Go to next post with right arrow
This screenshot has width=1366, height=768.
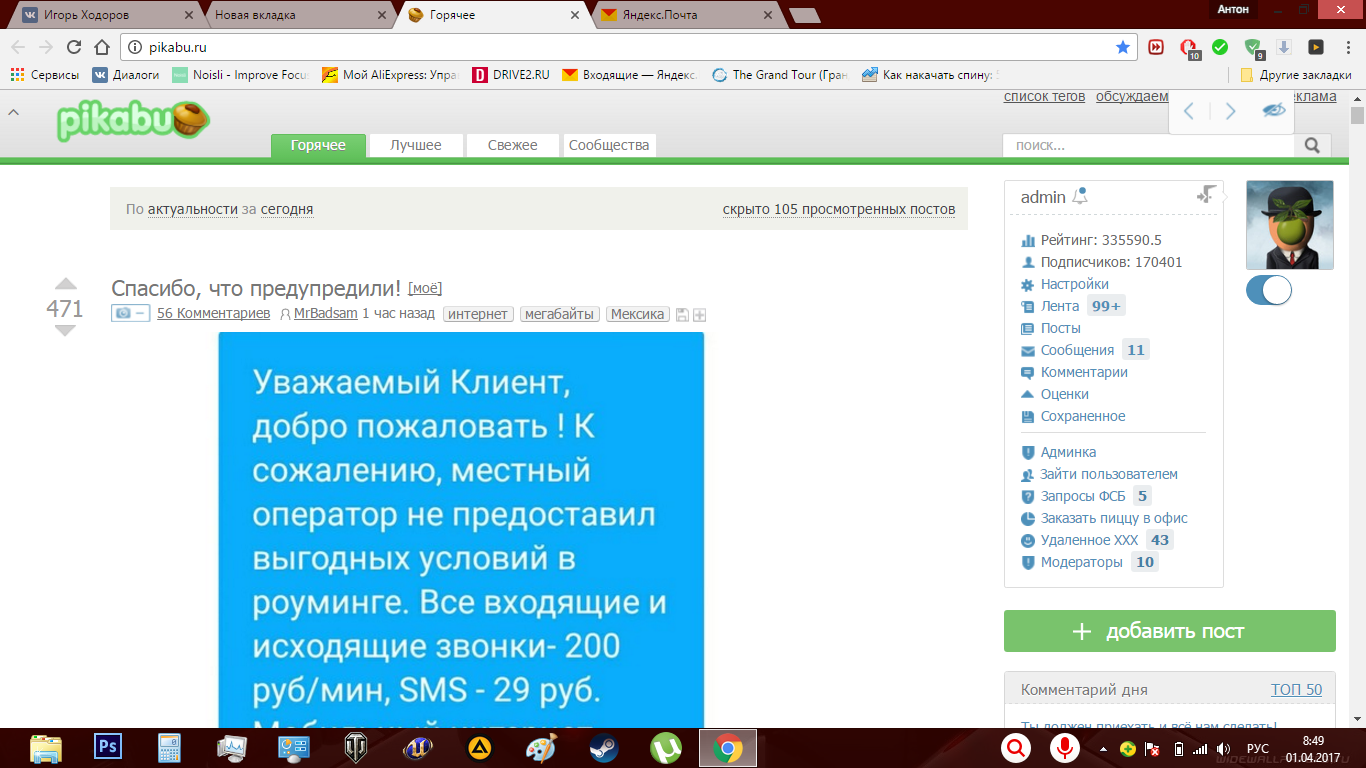(x=1231, y=111)
